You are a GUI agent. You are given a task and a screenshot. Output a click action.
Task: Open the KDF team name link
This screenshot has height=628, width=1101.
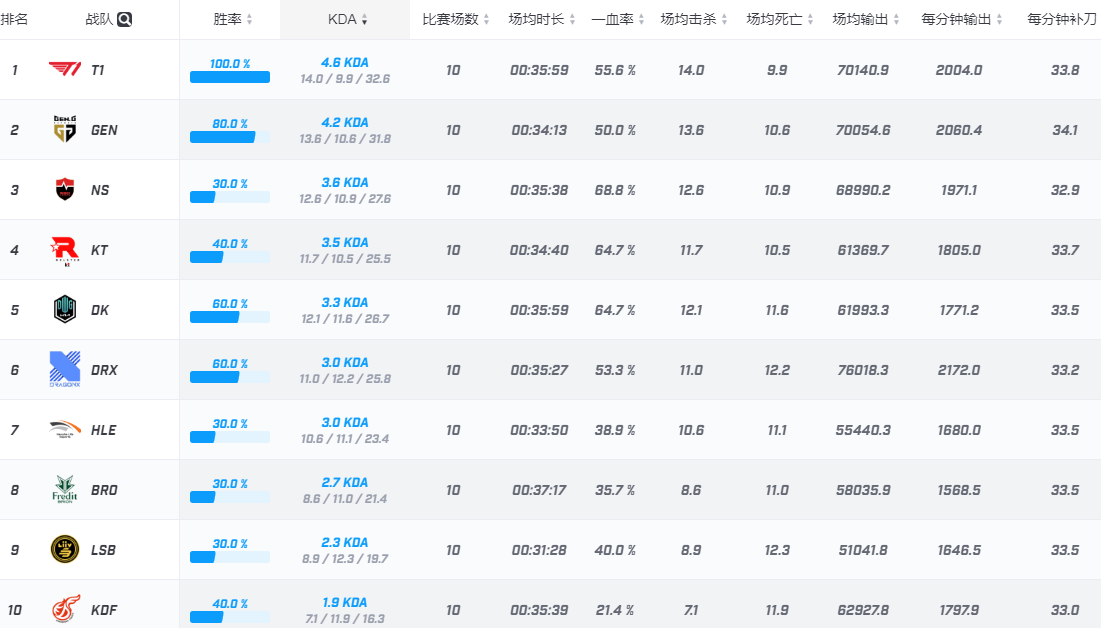coord(103,610)
